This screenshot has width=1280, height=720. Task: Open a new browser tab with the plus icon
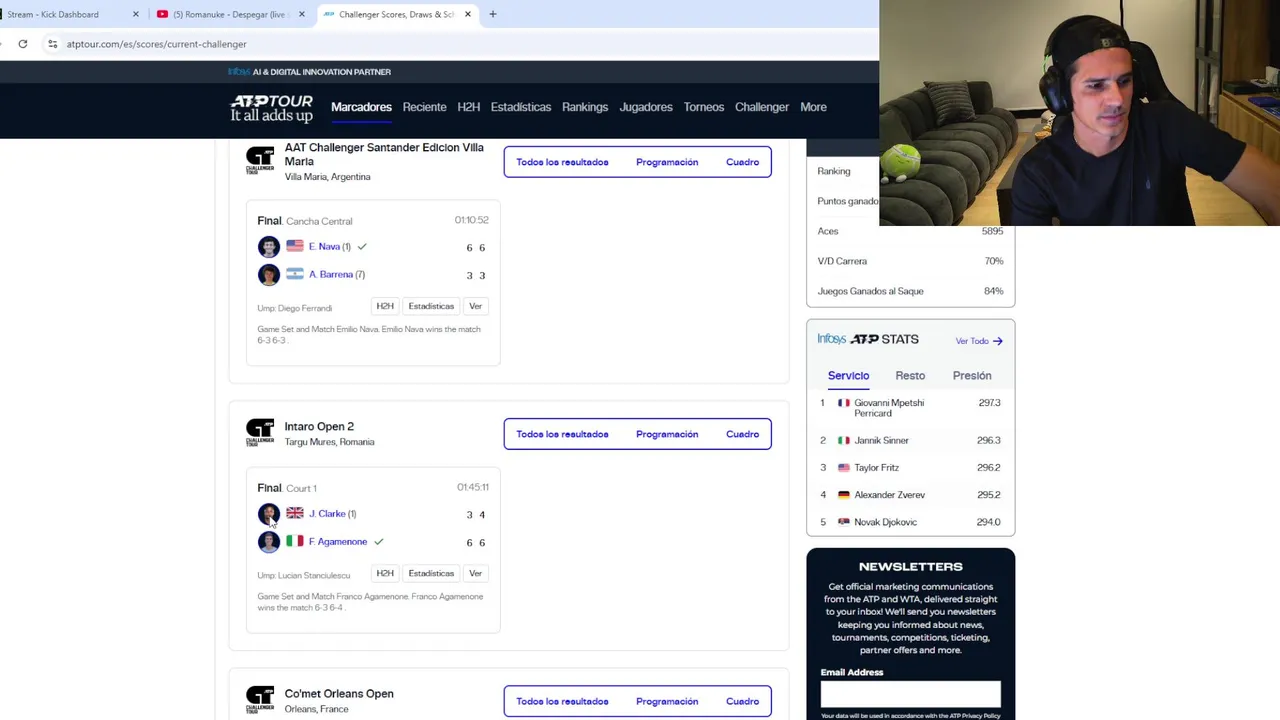492,14
